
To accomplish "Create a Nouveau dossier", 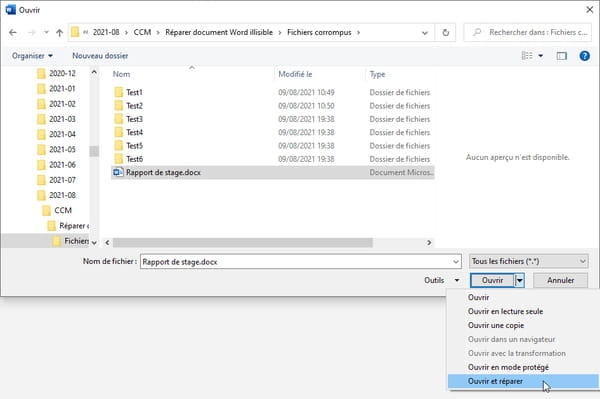I will tap(100, 56).
